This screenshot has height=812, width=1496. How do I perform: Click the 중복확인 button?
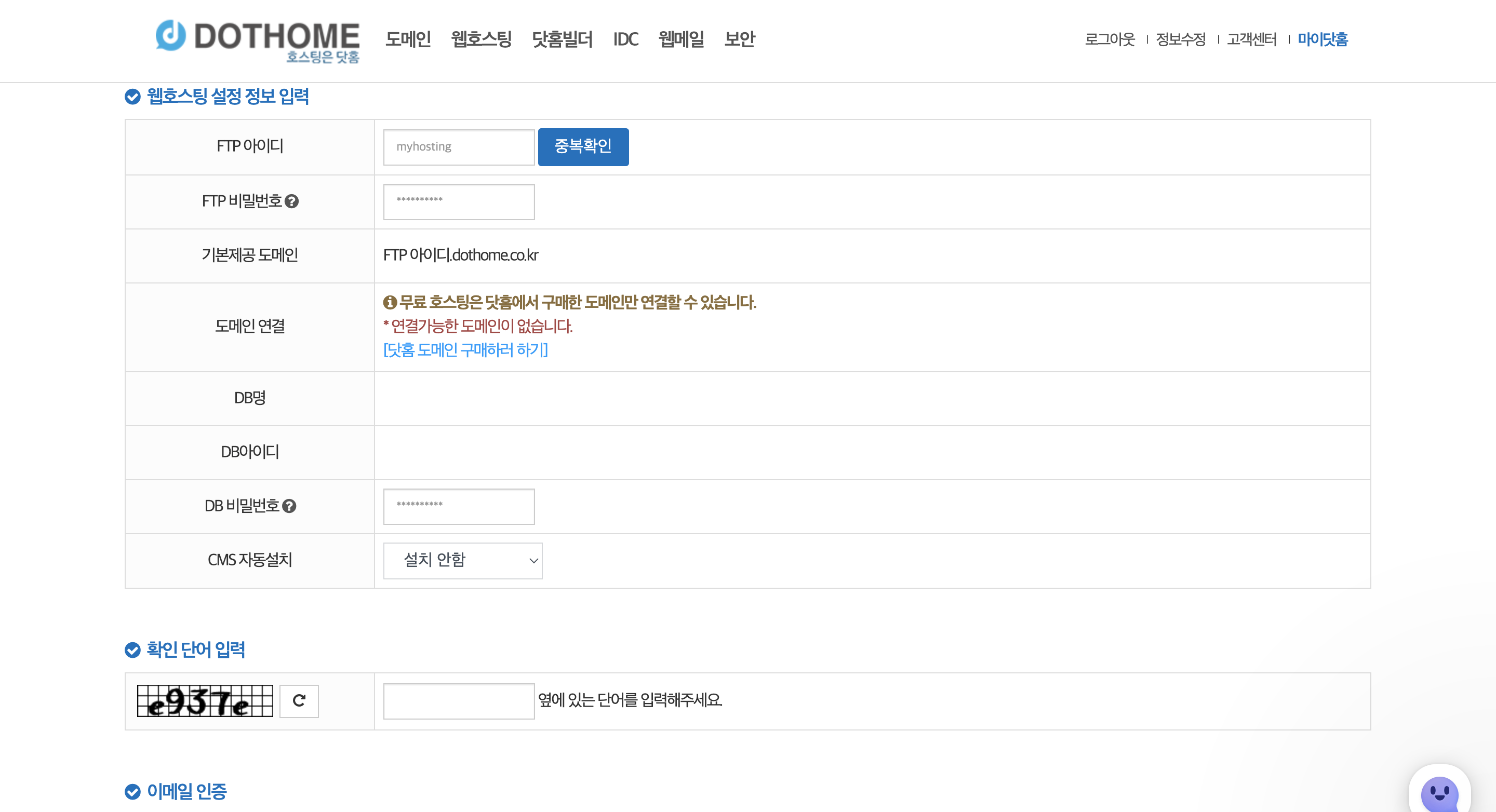pyautogui.click(x=583, y=147)
